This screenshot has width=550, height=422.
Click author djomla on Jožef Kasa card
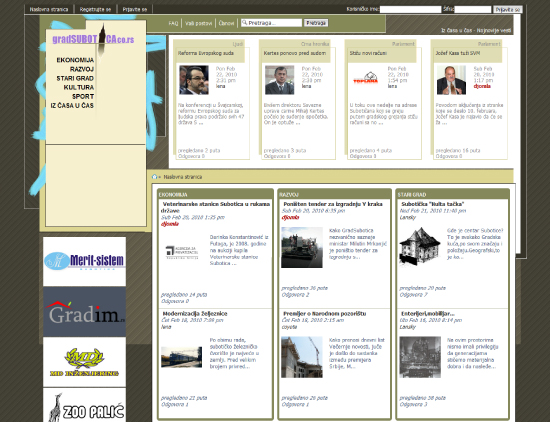point(482,86)
